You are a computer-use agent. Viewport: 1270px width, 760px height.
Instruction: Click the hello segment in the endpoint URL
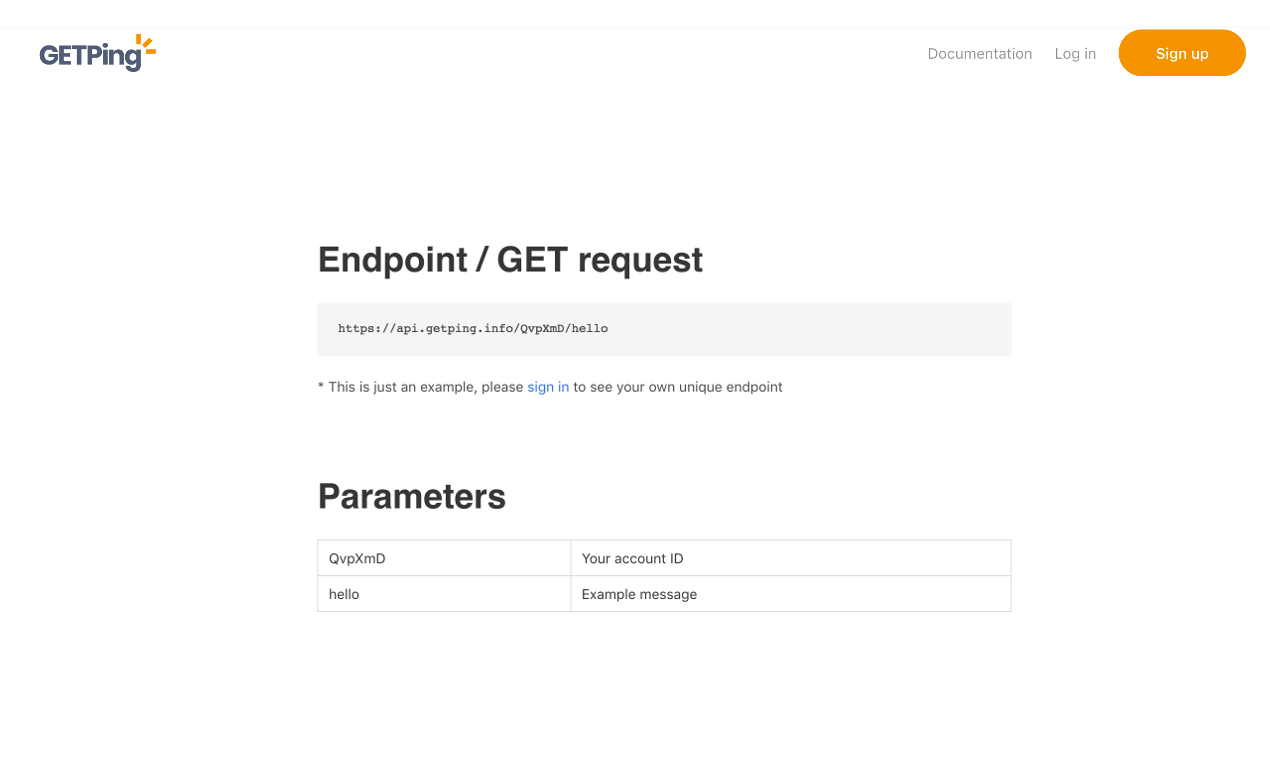[593, 328]
